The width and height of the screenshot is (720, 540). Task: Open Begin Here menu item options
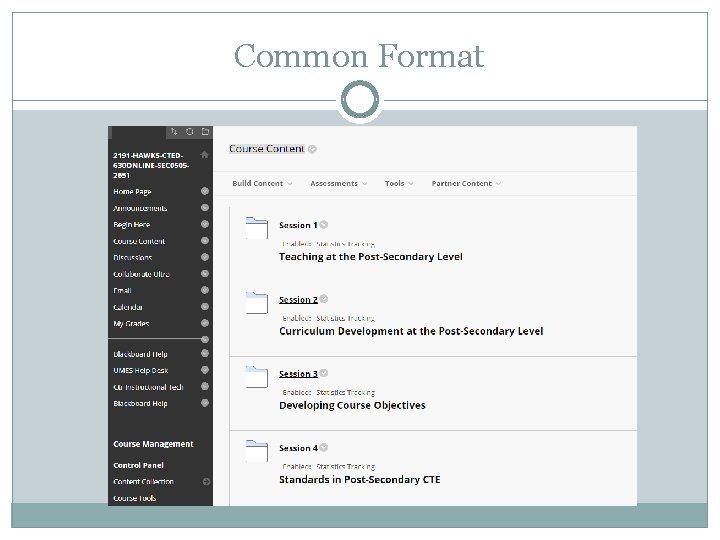(205, 224)
